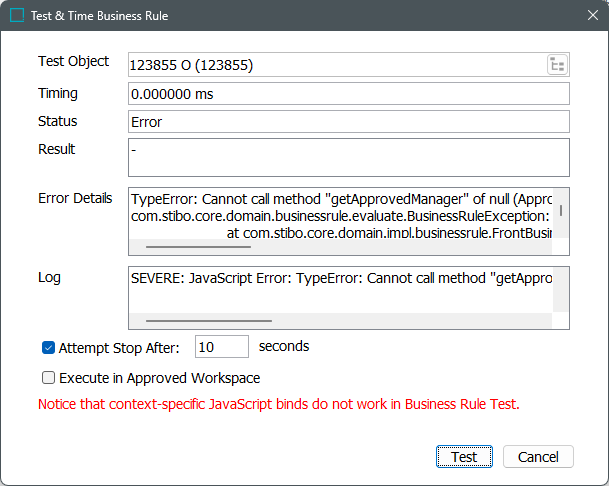Image resolution: width=609 pixels, height=486 pixels.
Task: Click the Test Object input field
Action: point(335,65)
